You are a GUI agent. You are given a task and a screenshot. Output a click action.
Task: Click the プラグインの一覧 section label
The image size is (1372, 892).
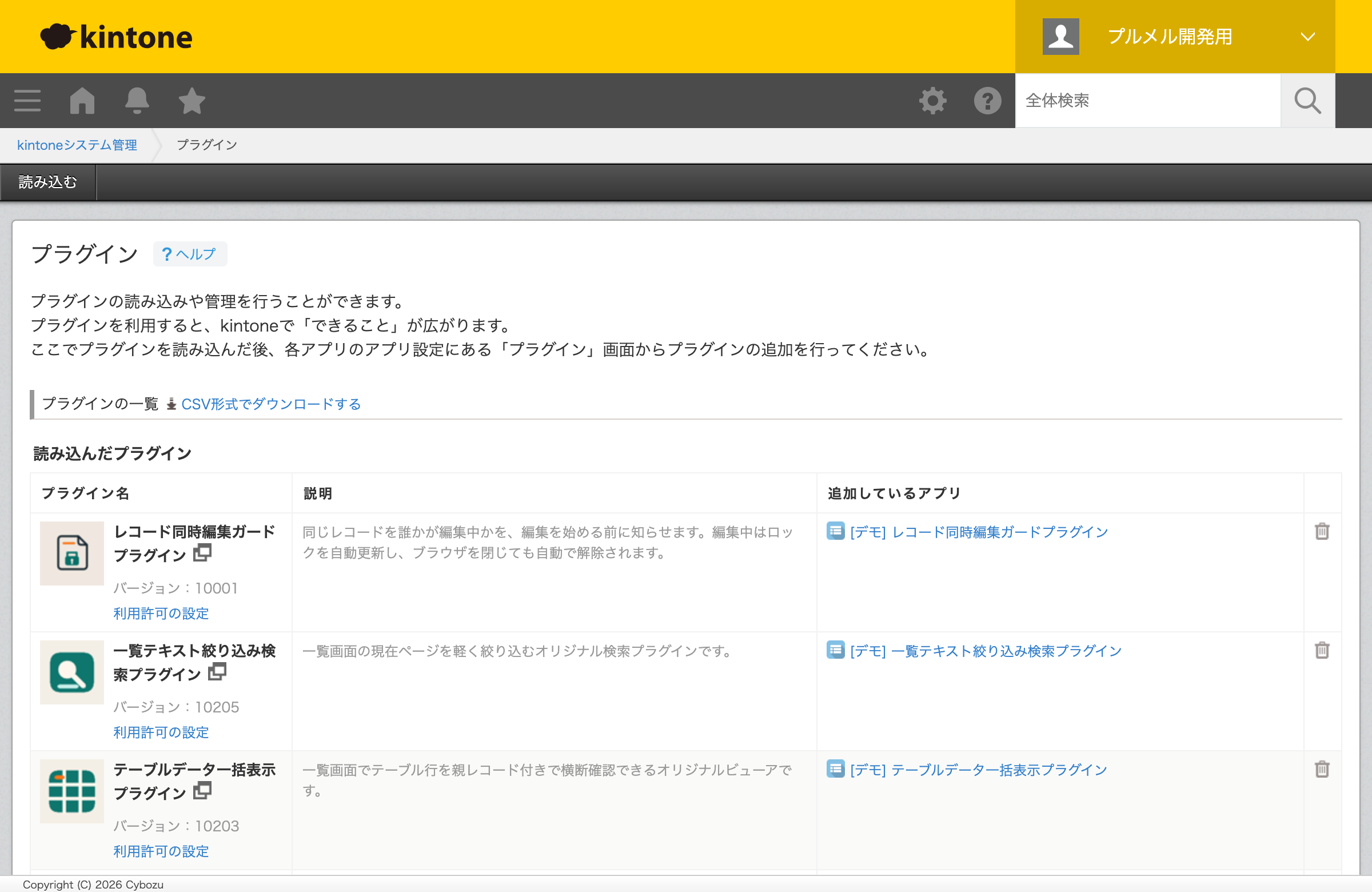(x=100, y=404)
